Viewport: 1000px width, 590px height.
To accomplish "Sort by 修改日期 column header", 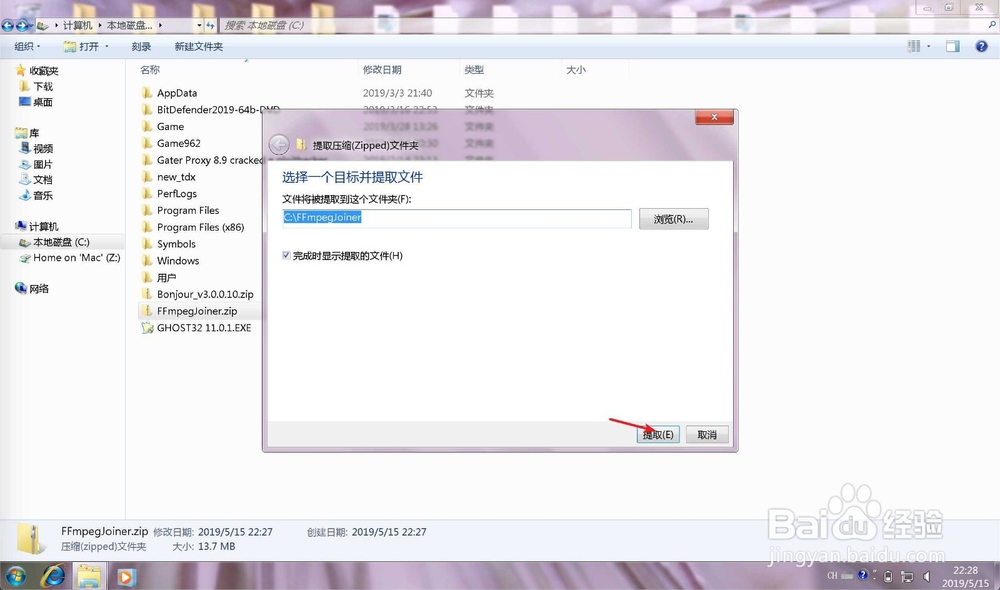I will (383, 70).
